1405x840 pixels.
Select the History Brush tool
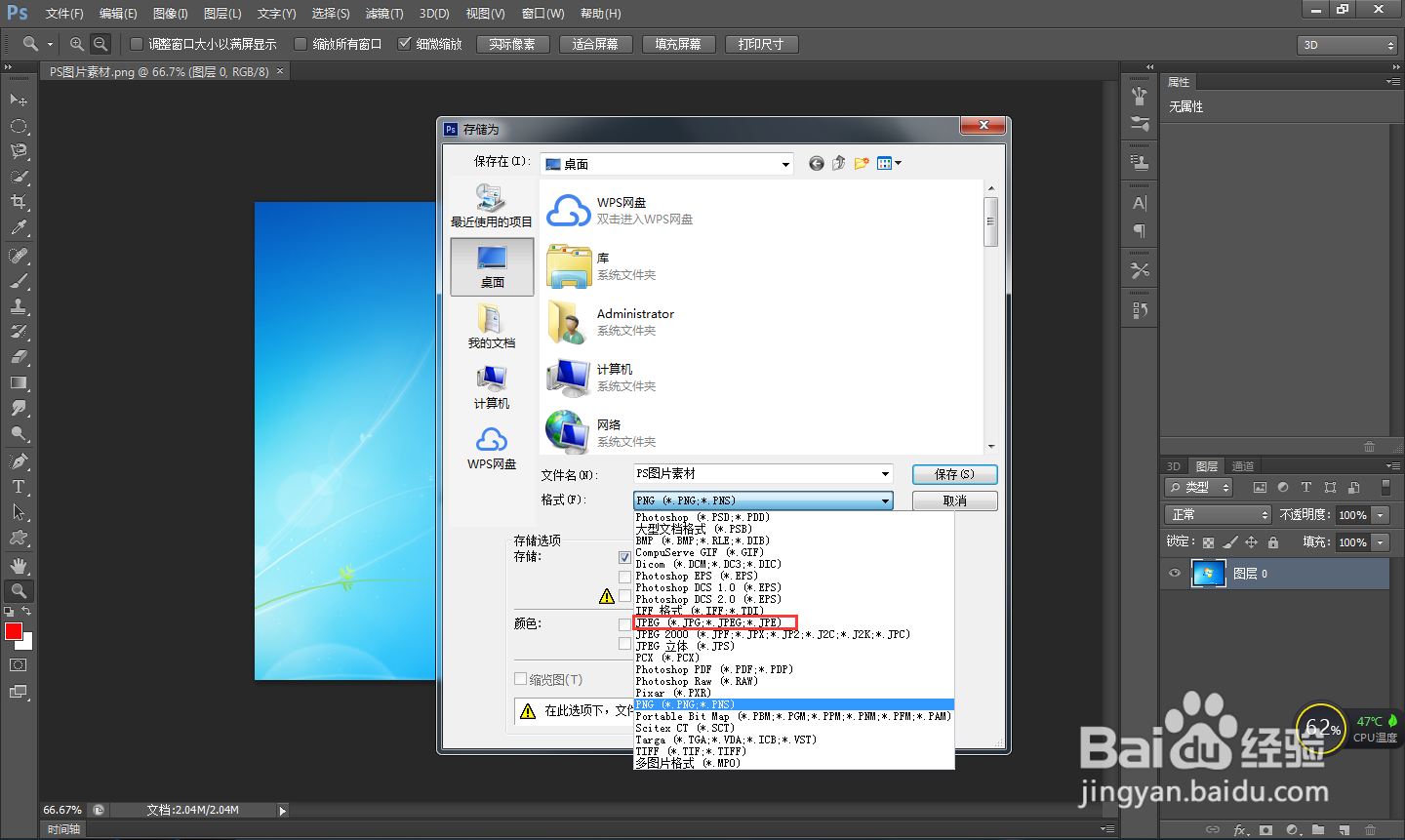[19, 332]
